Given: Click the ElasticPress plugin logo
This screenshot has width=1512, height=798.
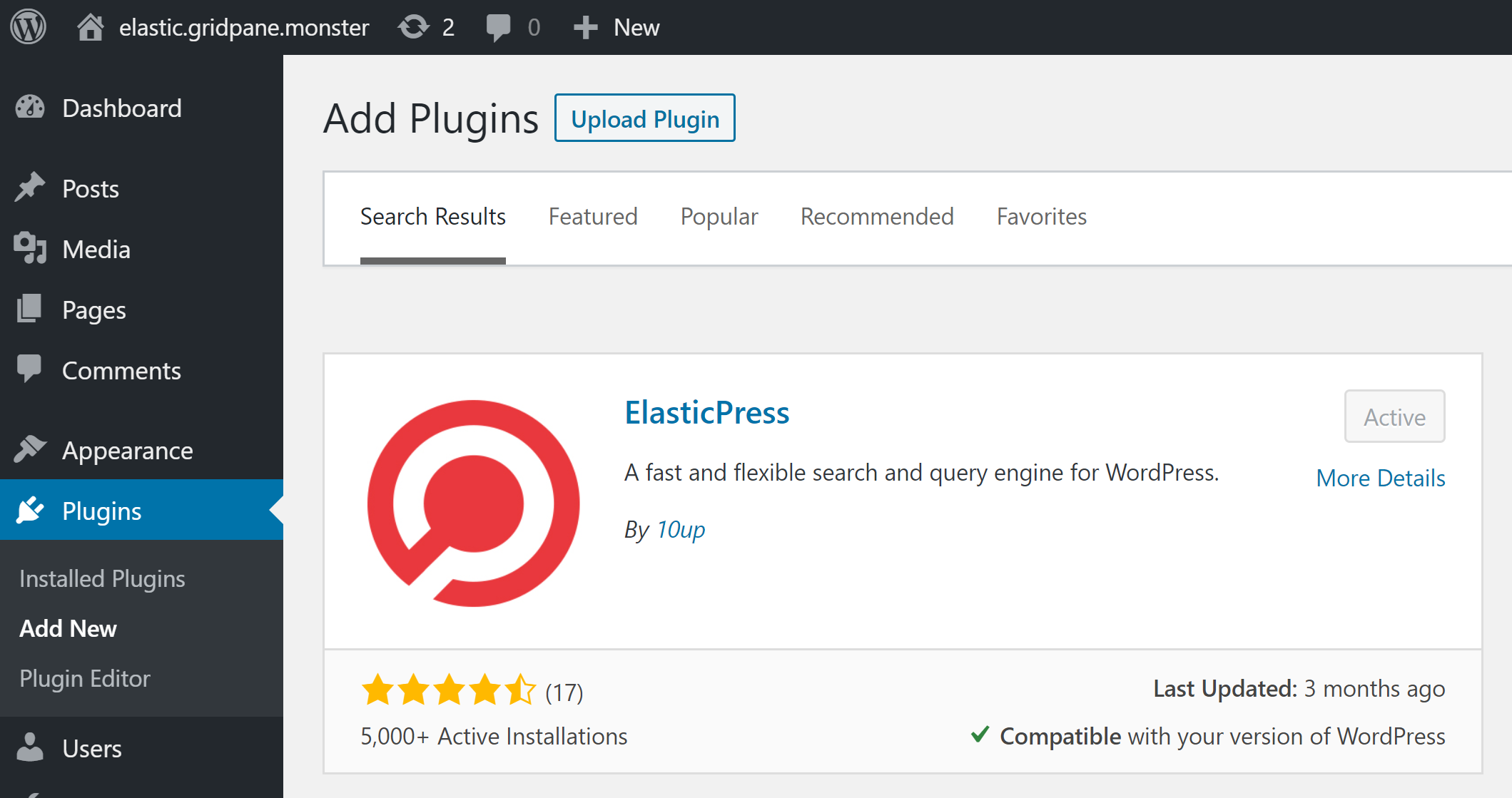Looking at the screenshot, I should coord(474,503).
